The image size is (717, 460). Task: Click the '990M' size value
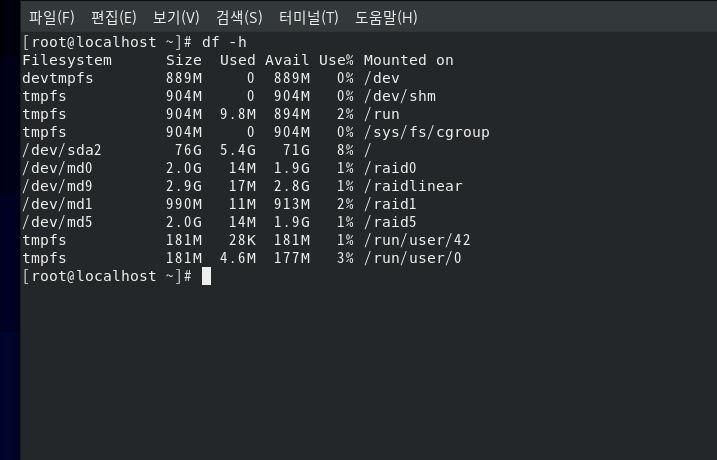coord(183,204)
